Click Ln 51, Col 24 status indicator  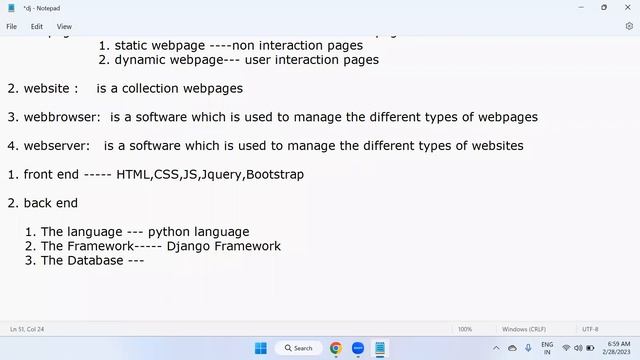coord(27,329)
